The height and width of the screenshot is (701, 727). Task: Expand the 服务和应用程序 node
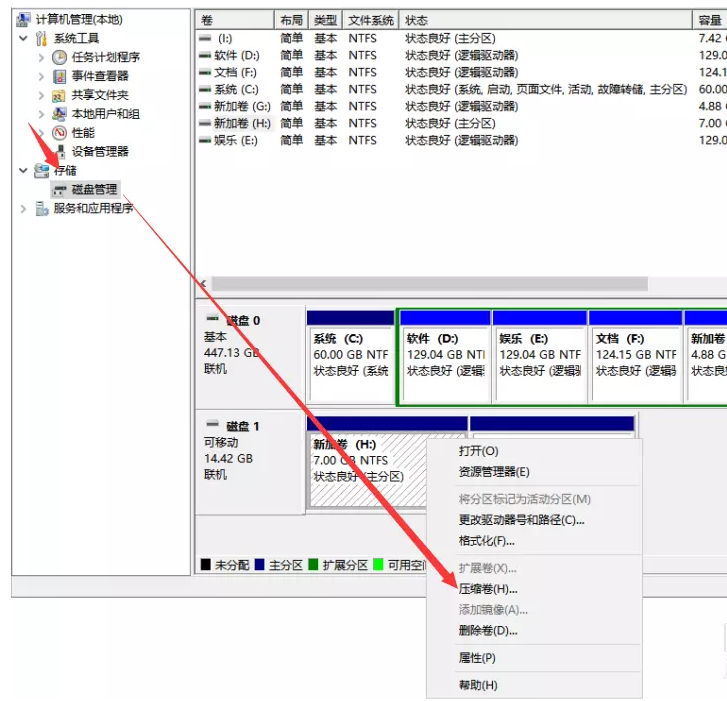coord(23,209)
